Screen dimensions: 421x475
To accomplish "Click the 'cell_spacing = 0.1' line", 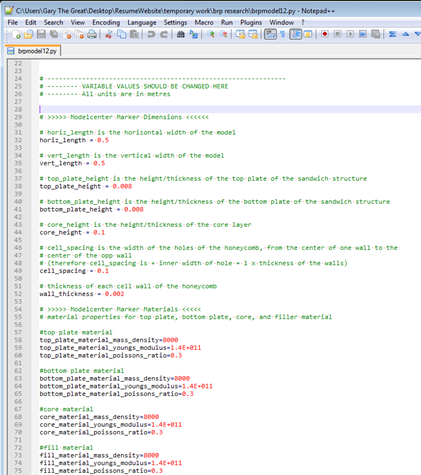I will pos(74,271).
